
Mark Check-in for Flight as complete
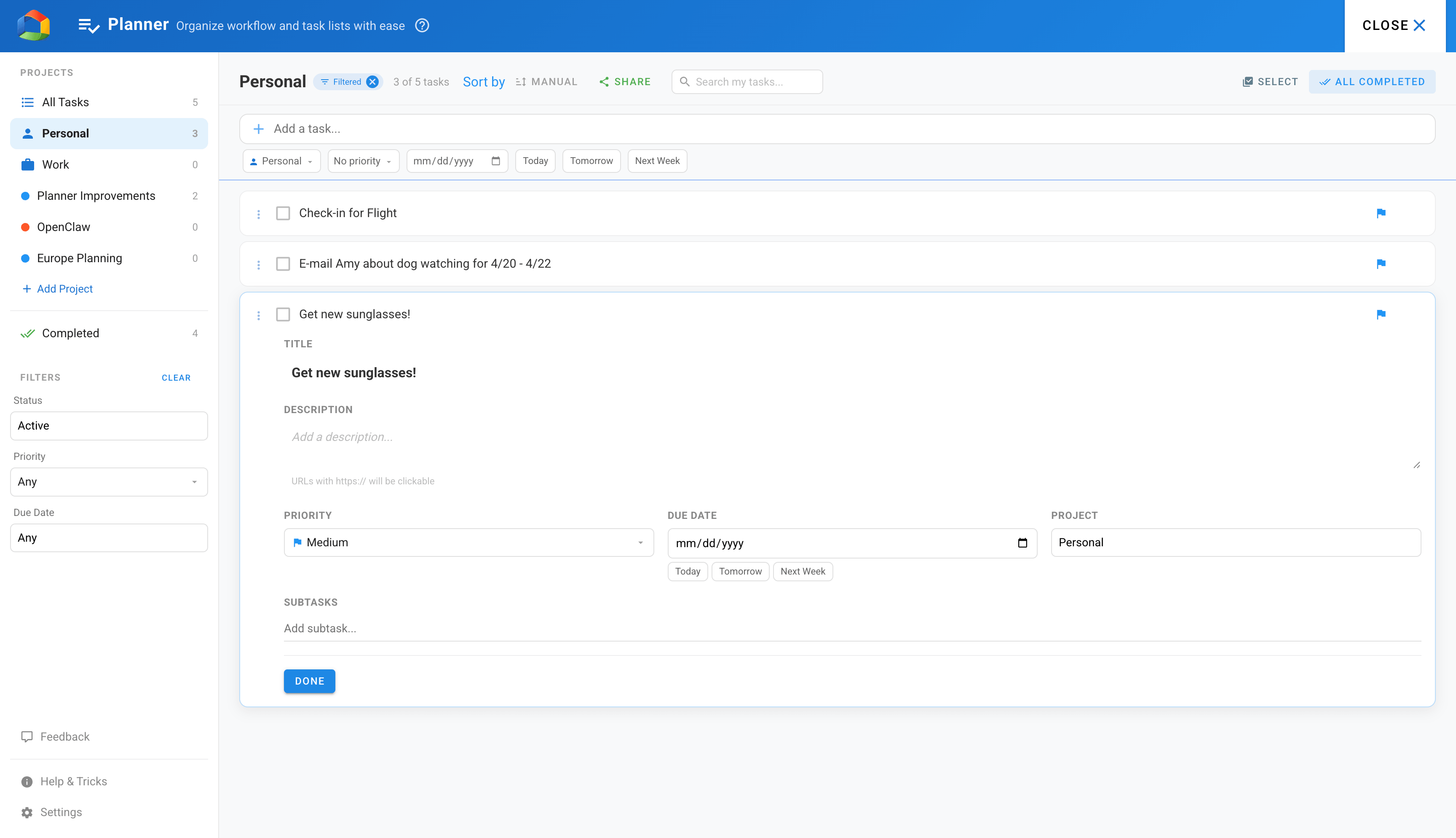tap(283, 213)
